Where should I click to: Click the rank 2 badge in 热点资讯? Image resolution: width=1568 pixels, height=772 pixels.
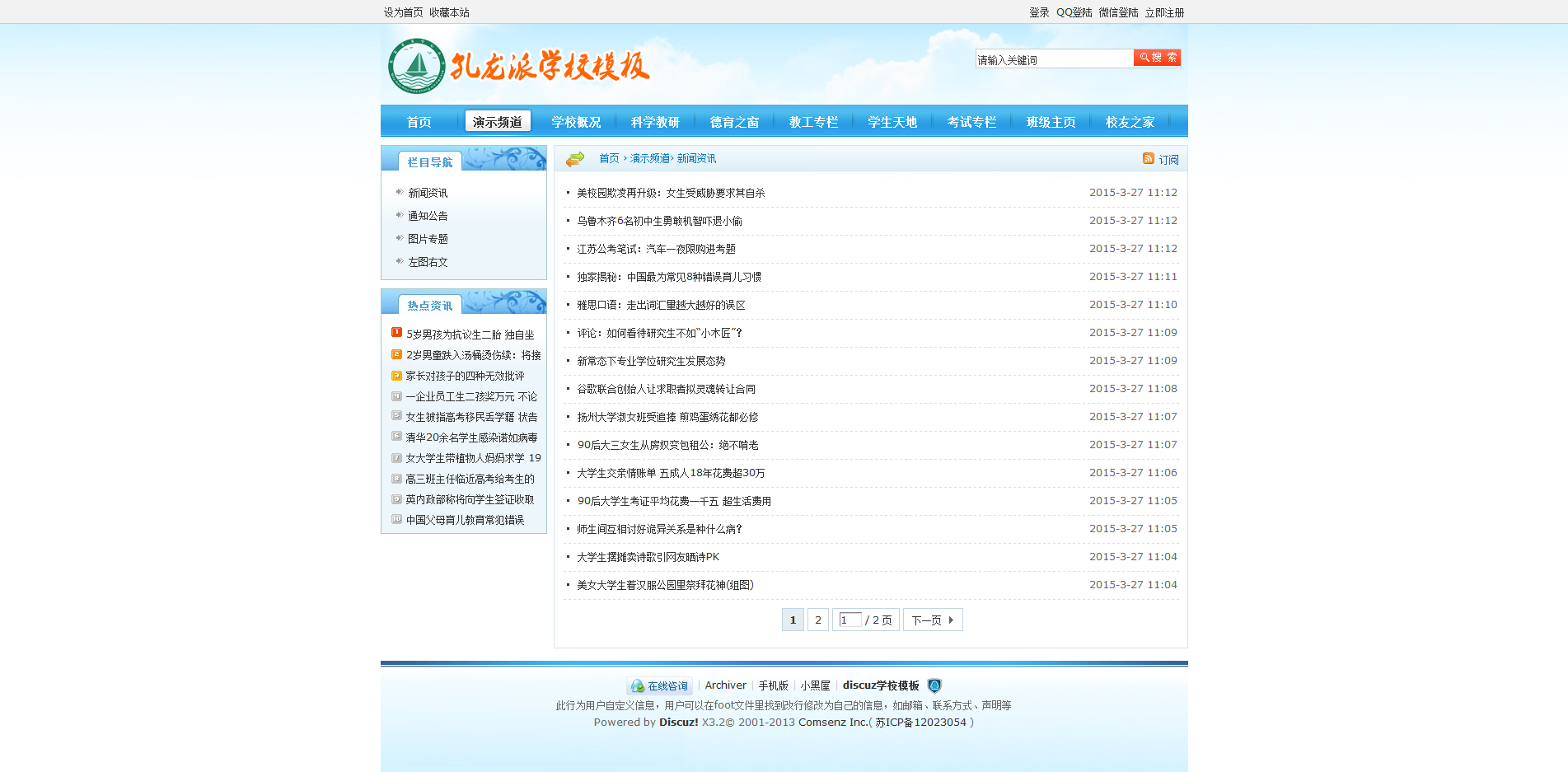(396, 354)
